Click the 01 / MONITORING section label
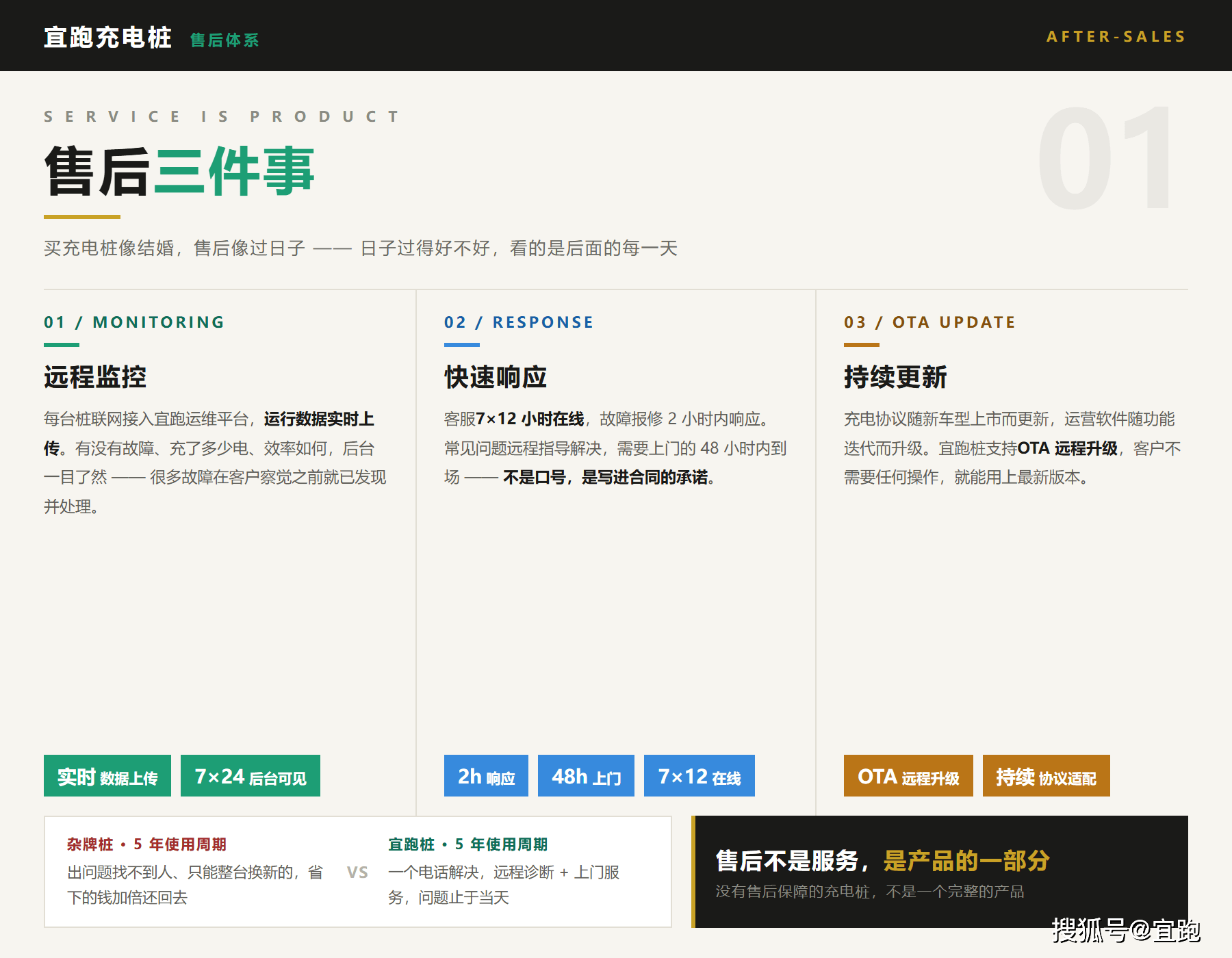This screenshot has width=1232, height=958. tap(134, 322)
